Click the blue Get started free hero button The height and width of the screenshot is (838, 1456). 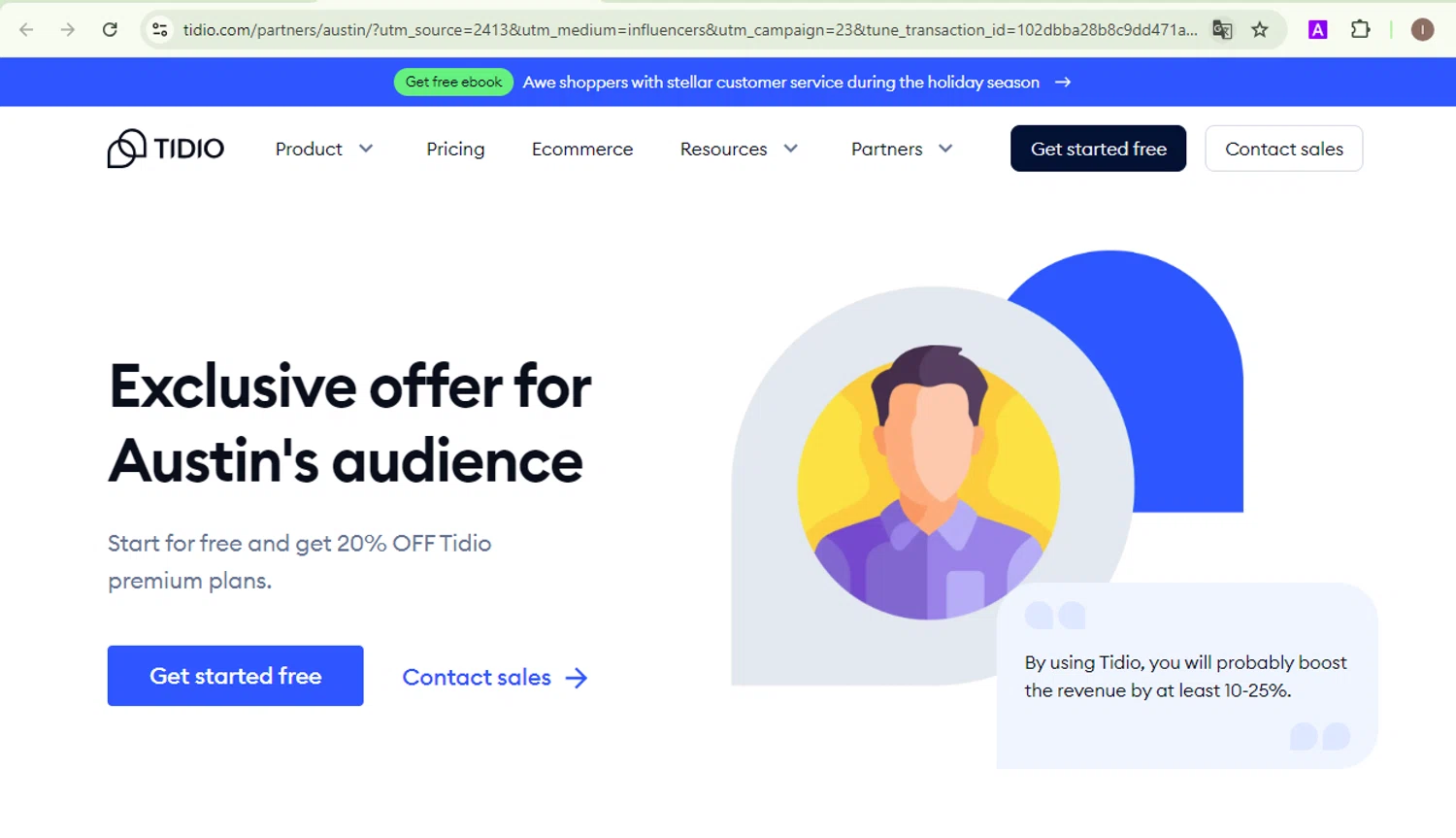pos(236,676)
